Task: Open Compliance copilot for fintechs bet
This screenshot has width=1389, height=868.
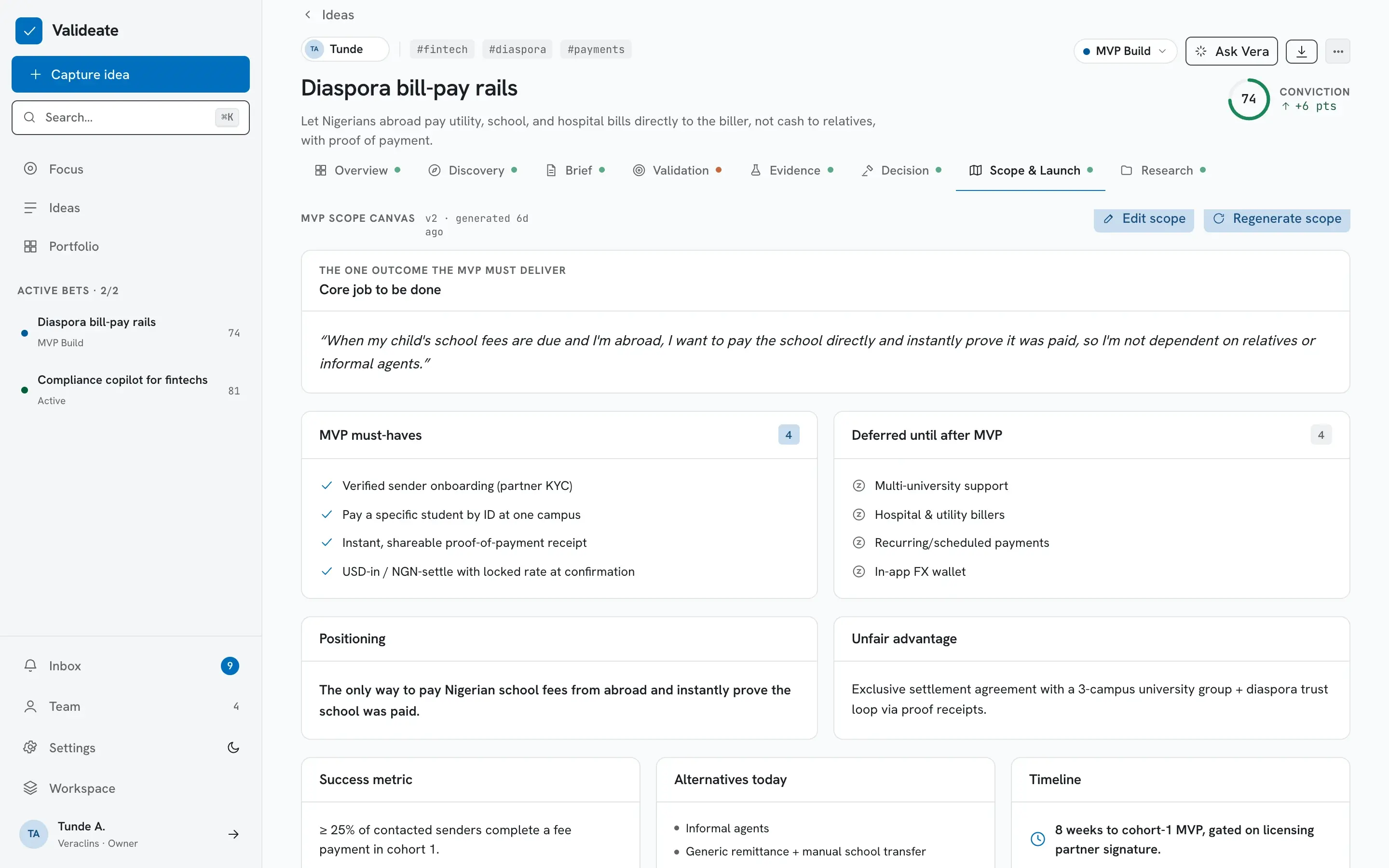Action: coord(131,391)
